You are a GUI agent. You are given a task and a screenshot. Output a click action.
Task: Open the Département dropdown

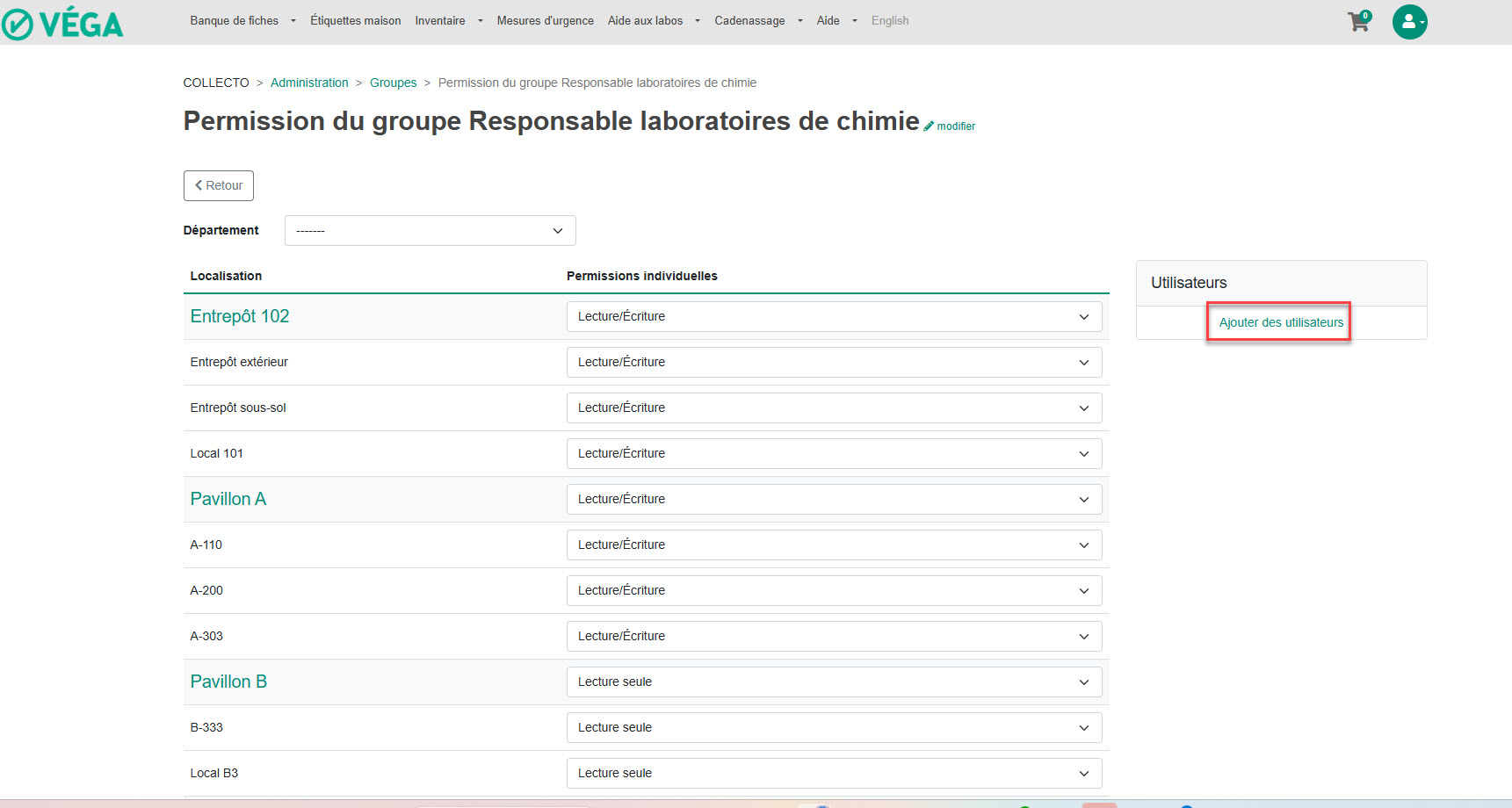(x=430, y=231)
